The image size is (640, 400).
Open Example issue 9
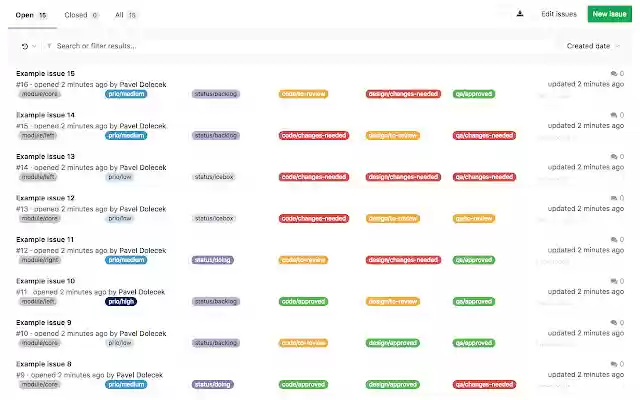click(44, 322)
